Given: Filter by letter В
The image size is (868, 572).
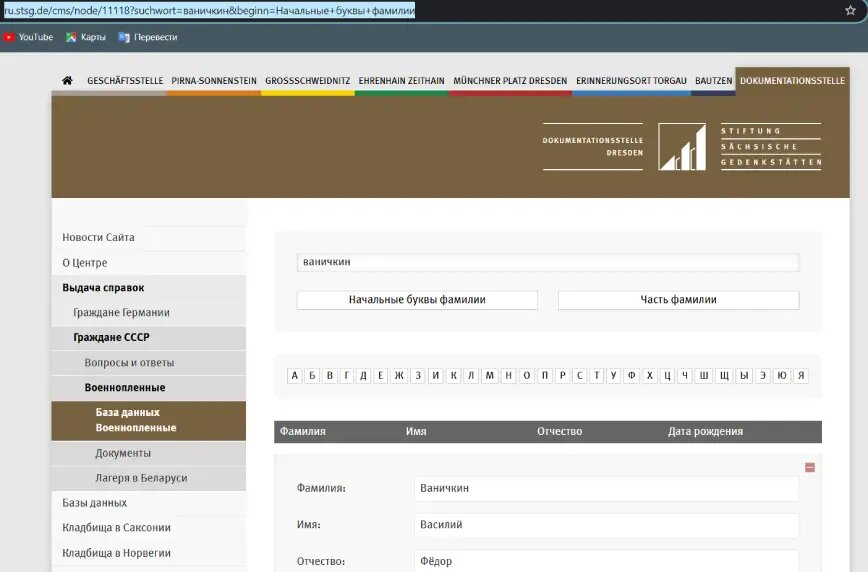Looking at the screenshot, I should click(x=330, y=376).
